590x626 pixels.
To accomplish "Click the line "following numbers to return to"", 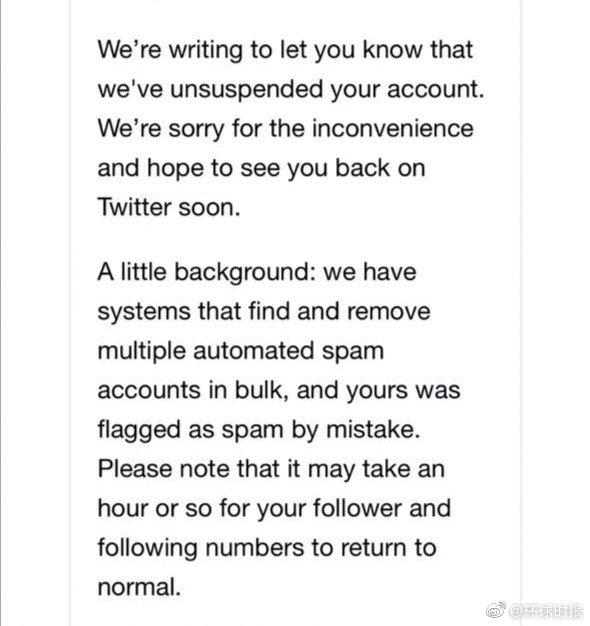I will click(267, 547).
